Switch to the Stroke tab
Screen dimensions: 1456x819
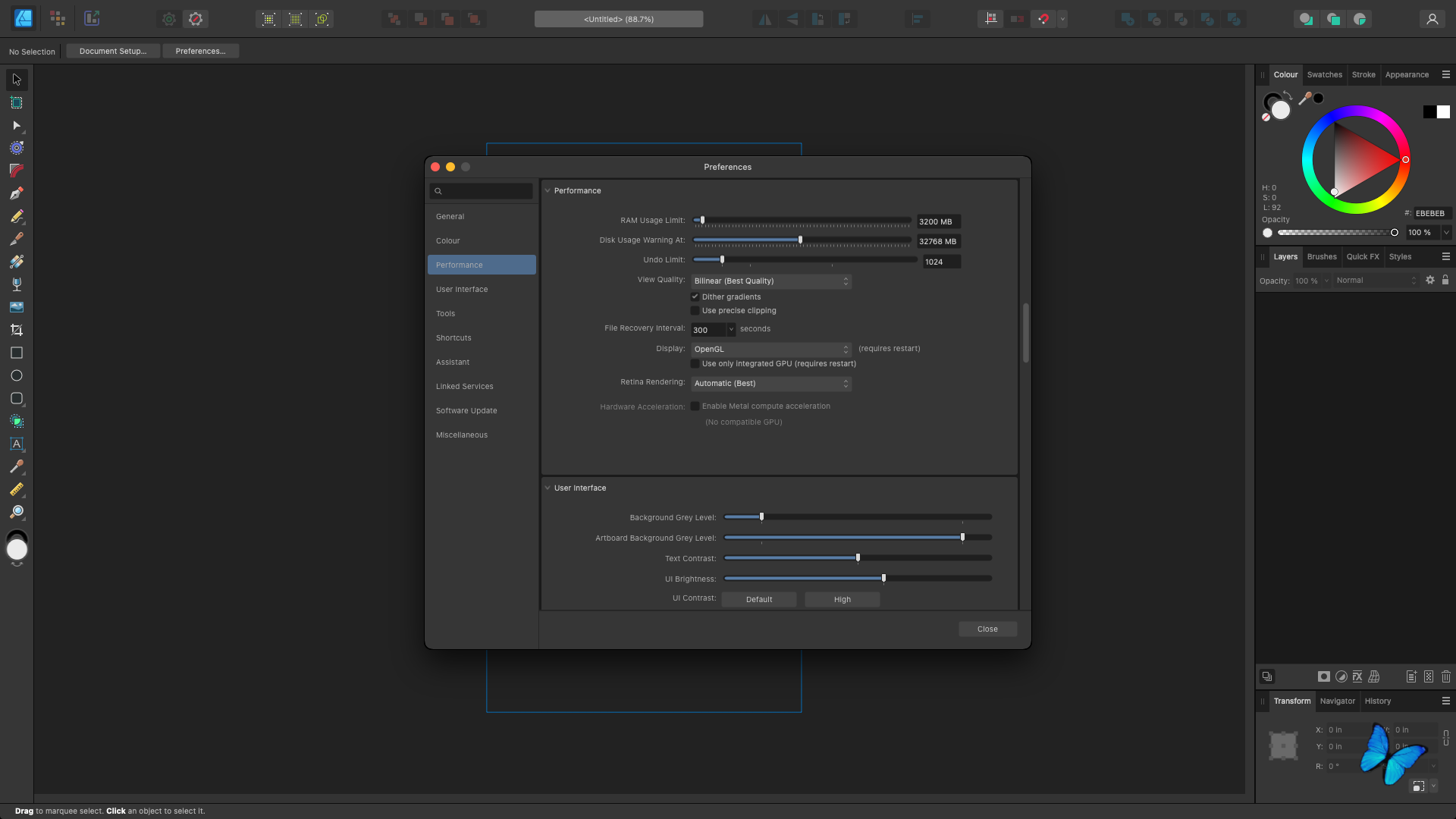pyautogui.click(x=1363, y=74)
